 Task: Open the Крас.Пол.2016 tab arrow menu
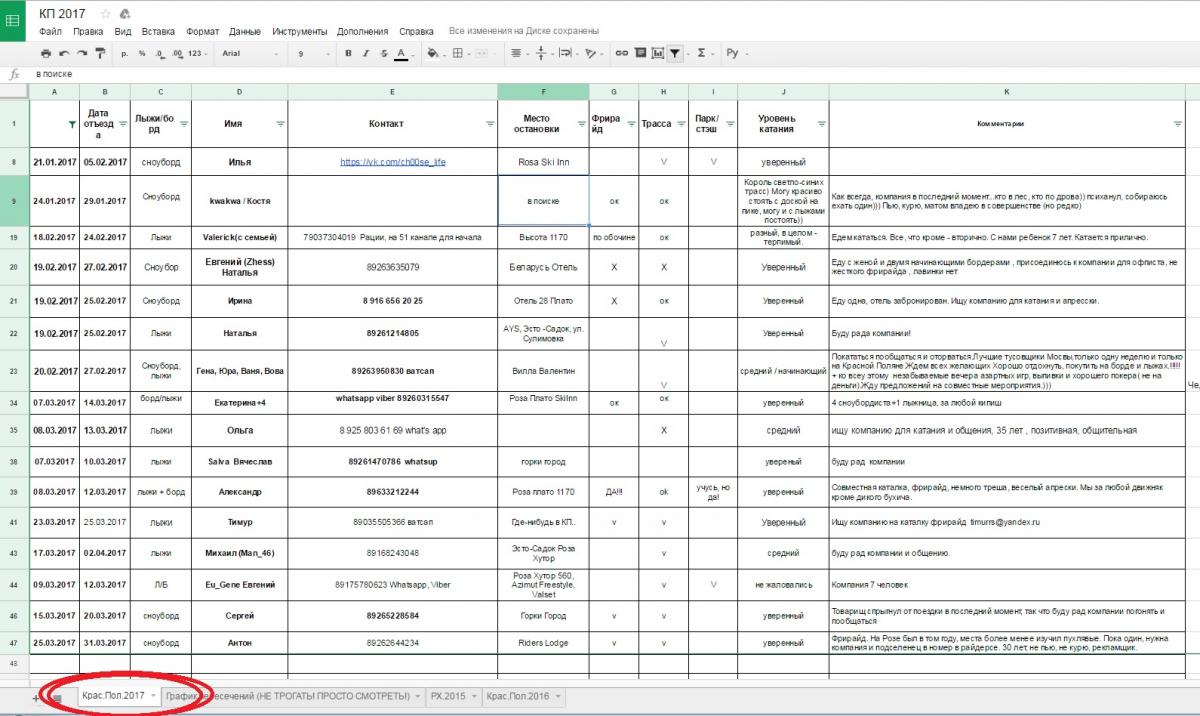click(556, 696)
